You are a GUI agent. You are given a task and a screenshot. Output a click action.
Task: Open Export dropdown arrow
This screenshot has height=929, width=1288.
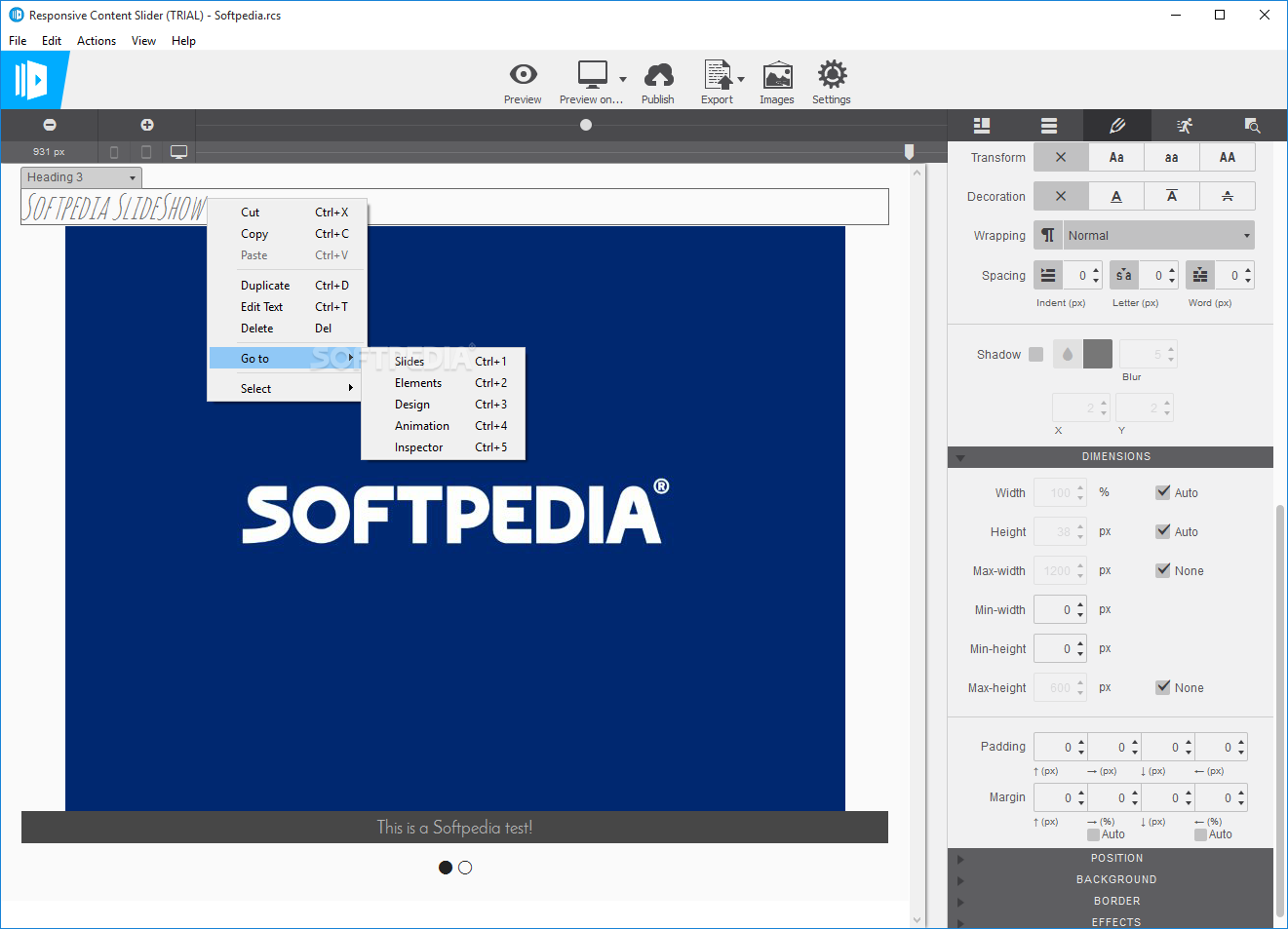(x=741, y=79)
